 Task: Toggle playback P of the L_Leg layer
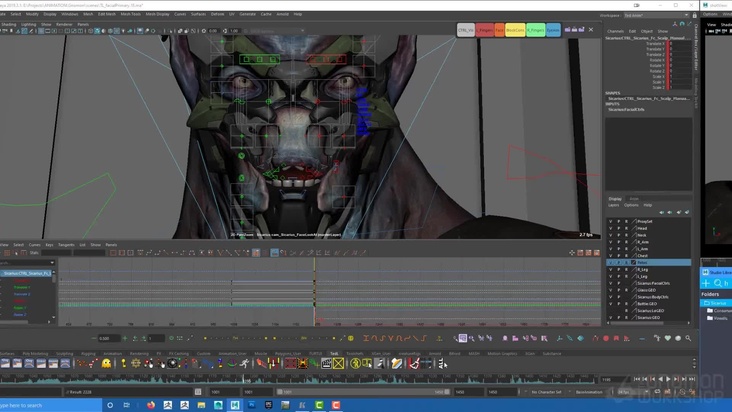coord(619,276)
